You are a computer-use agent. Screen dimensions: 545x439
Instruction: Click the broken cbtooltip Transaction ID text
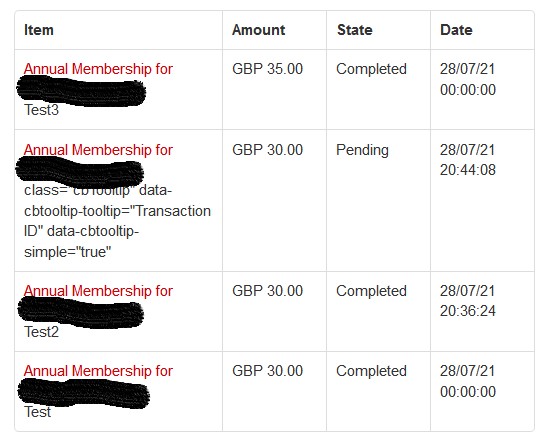click(117, 221)
